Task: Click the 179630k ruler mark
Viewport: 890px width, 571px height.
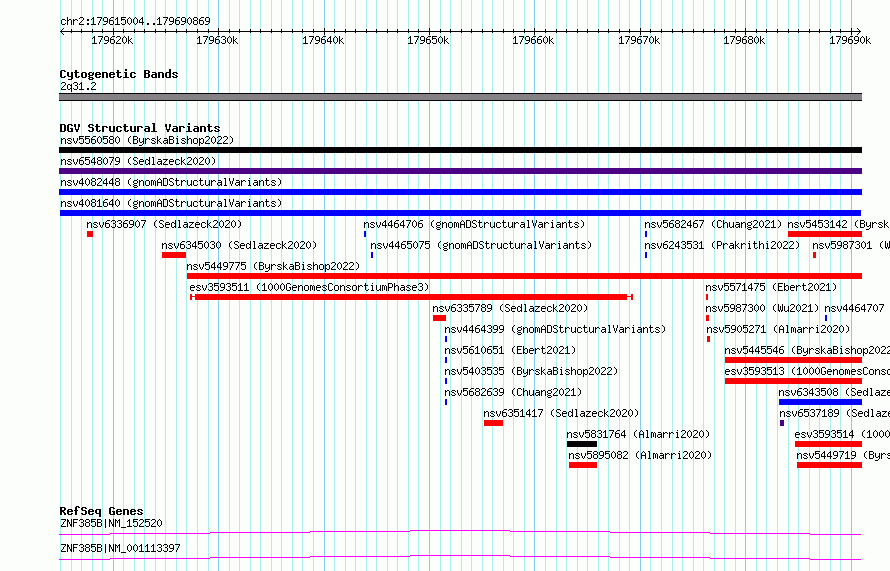Action: pyautogui.click(x=217, y=40)
